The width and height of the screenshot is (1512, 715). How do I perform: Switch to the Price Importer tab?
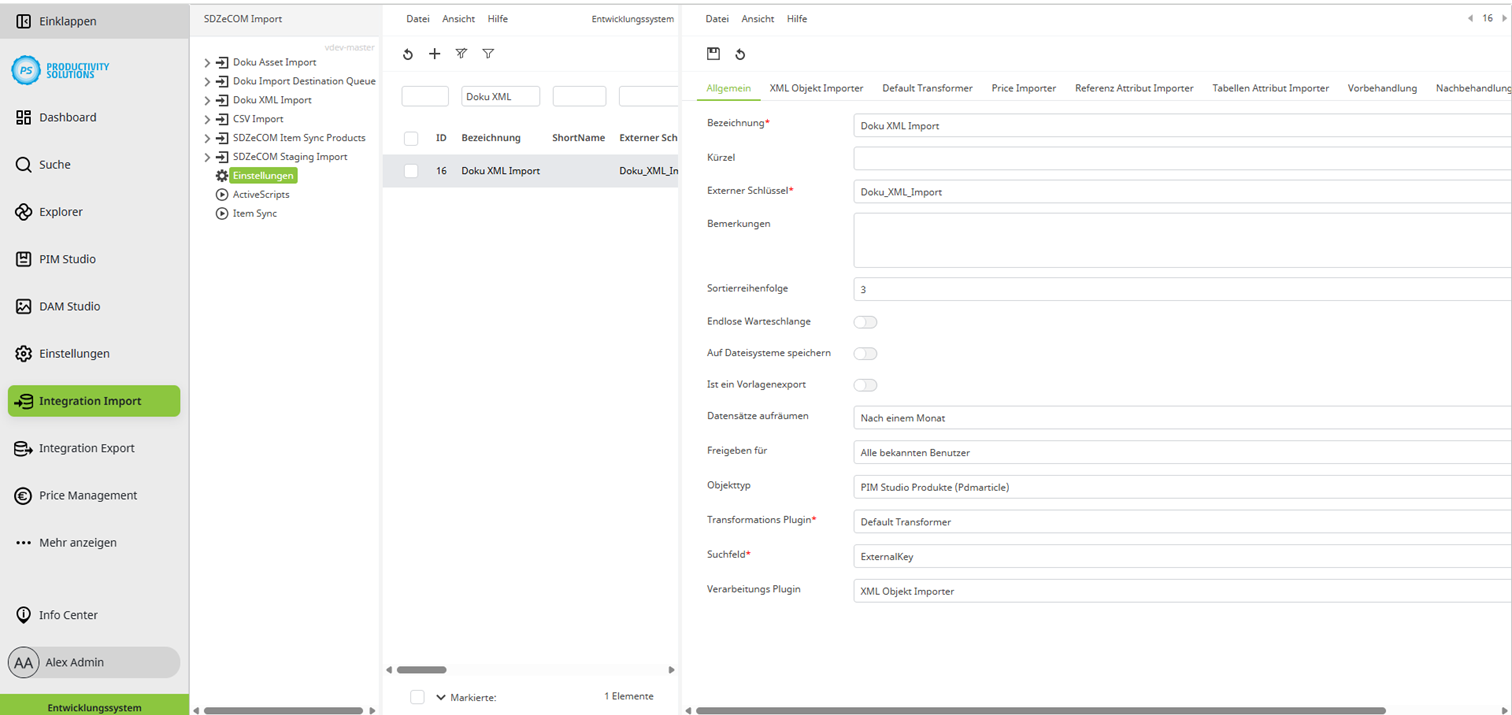pyautogui.click(x=1023, y=87)
